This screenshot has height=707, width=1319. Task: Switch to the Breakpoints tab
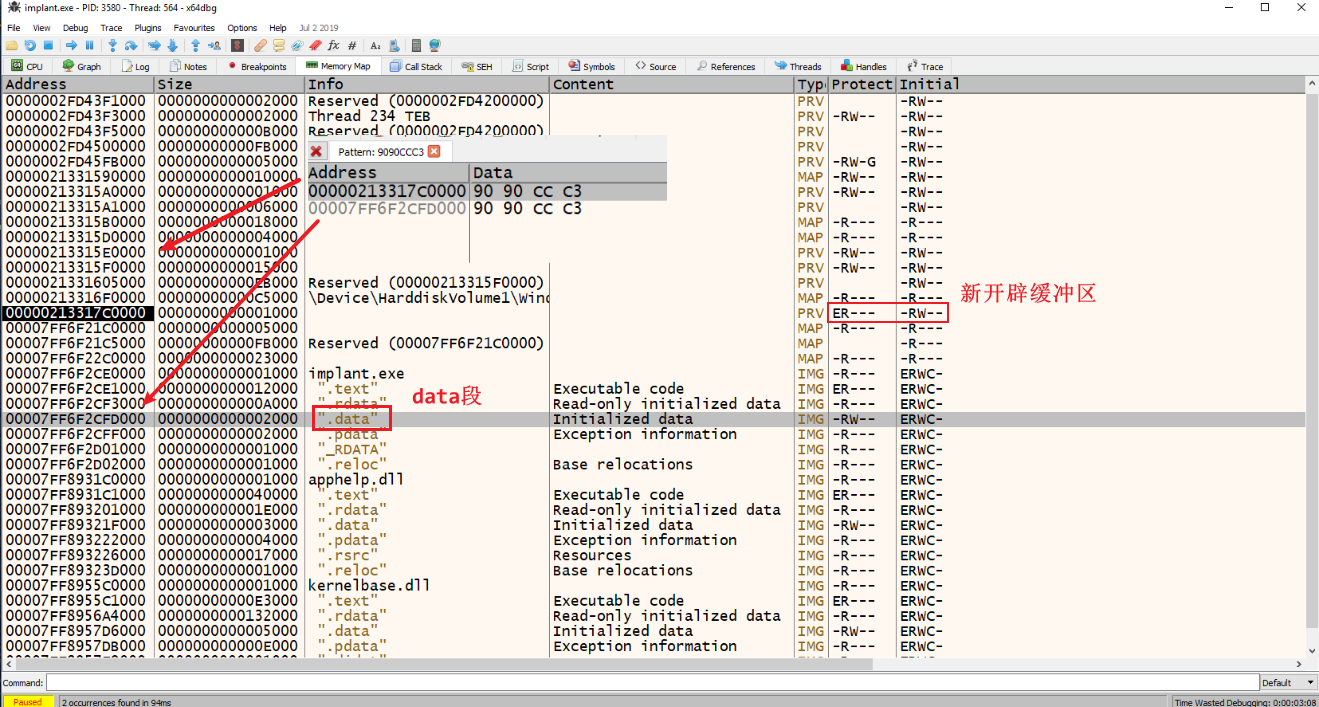[x=257, y=67]
